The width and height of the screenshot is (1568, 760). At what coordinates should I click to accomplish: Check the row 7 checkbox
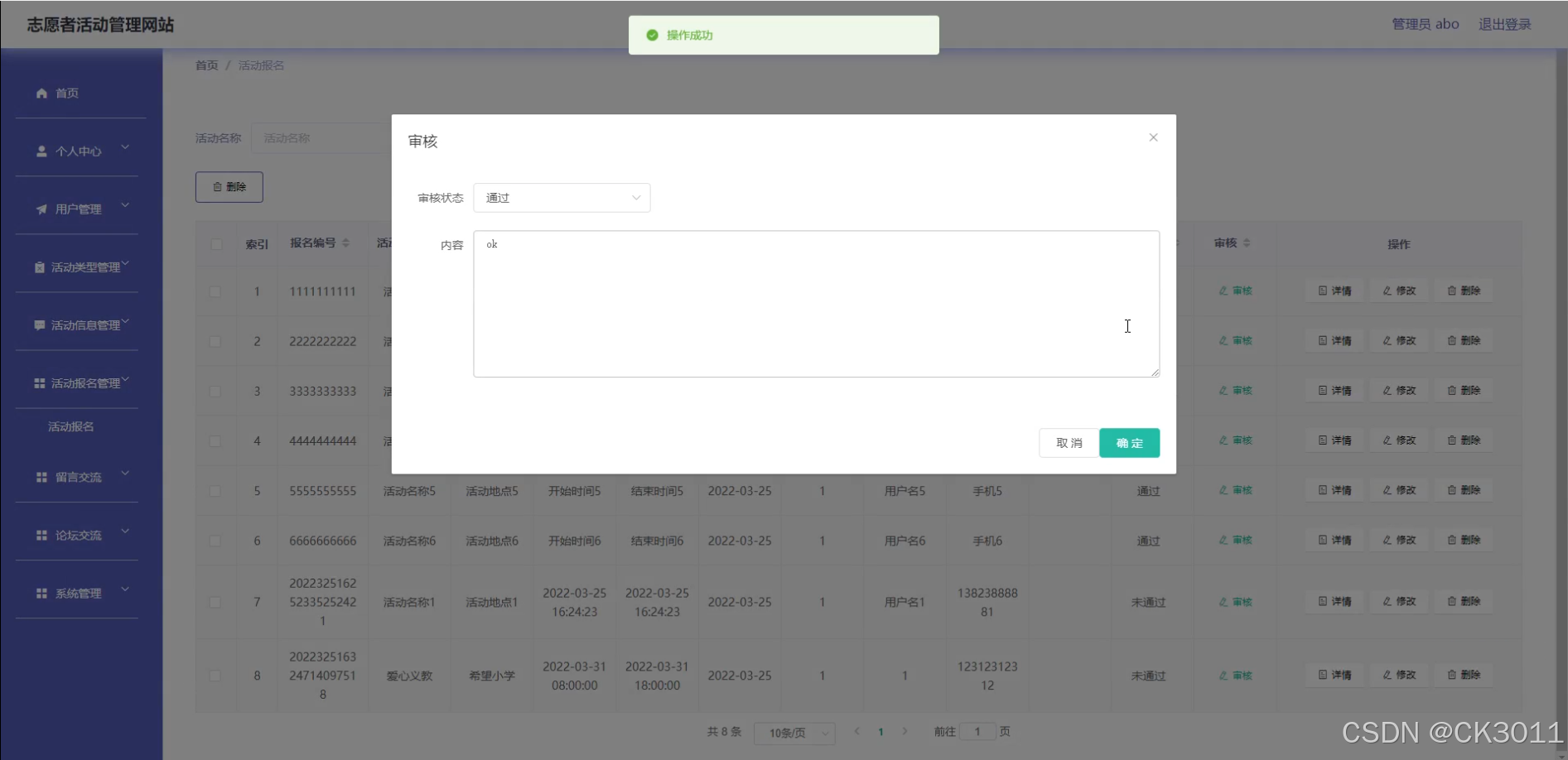[215, 602]
